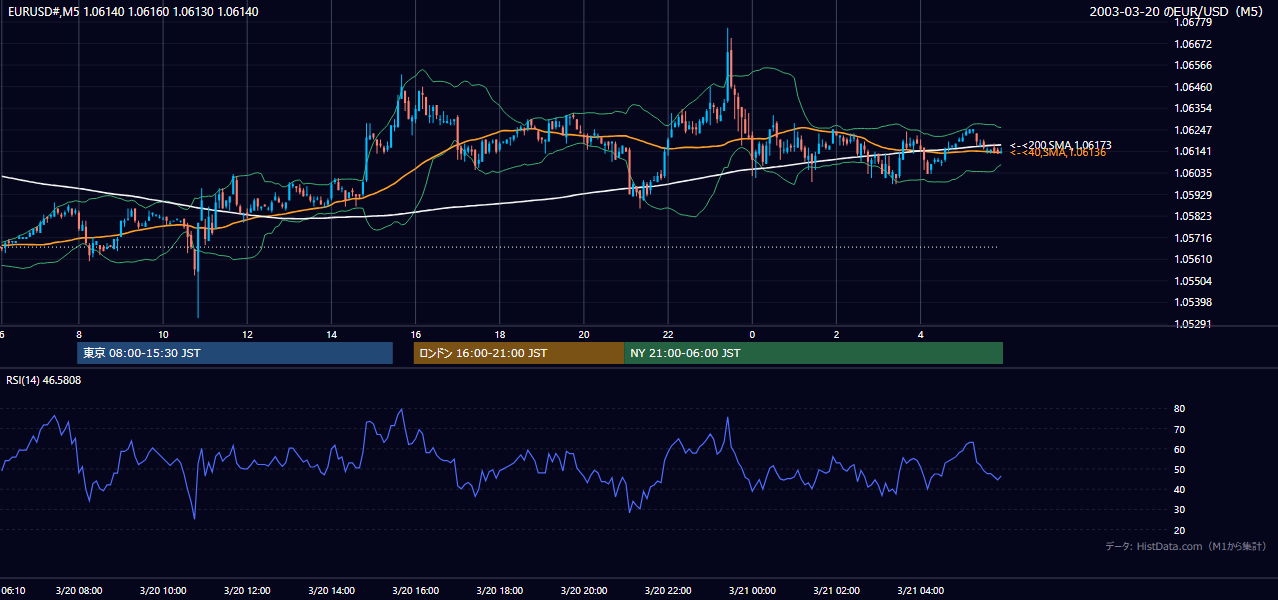Click the 3/20 14:00 bottom time label
Image resolution: width=1278 pixels, height=600 pixels.
tap(331, 591)
